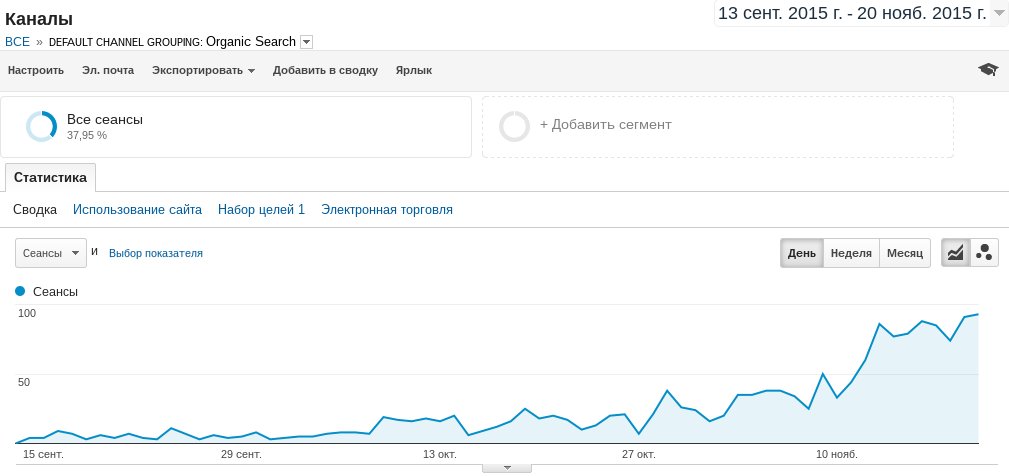Click the ВСЕ breadcrumb link
Viewport: 1009px width, 476px height.
pyautogui.click(x=18, y=42)
